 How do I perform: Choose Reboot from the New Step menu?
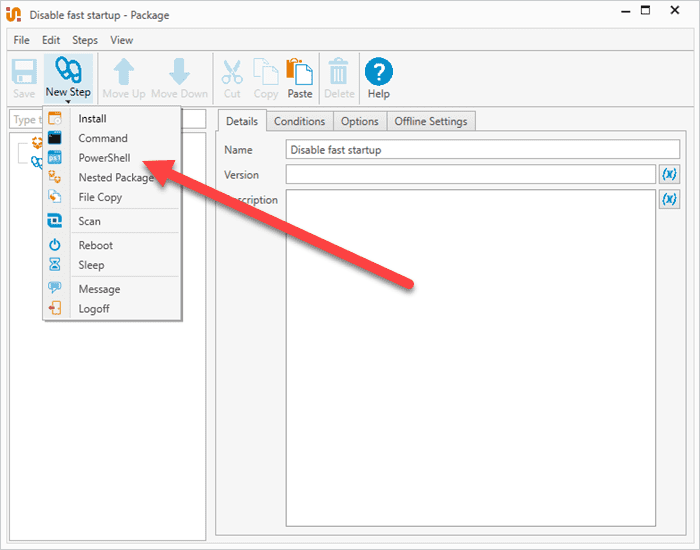pos(112,245)
